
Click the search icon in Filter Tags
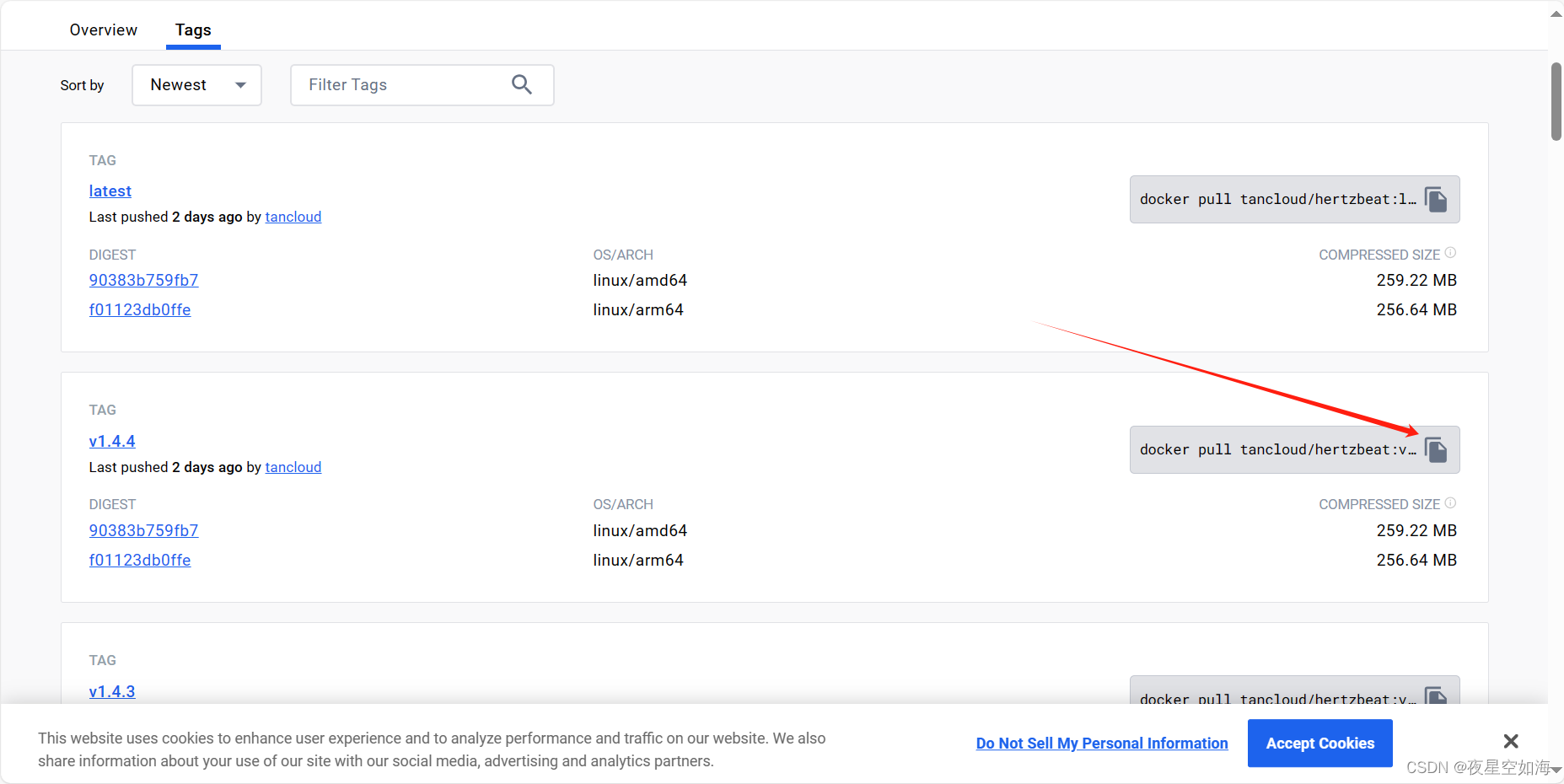[522, 84]
